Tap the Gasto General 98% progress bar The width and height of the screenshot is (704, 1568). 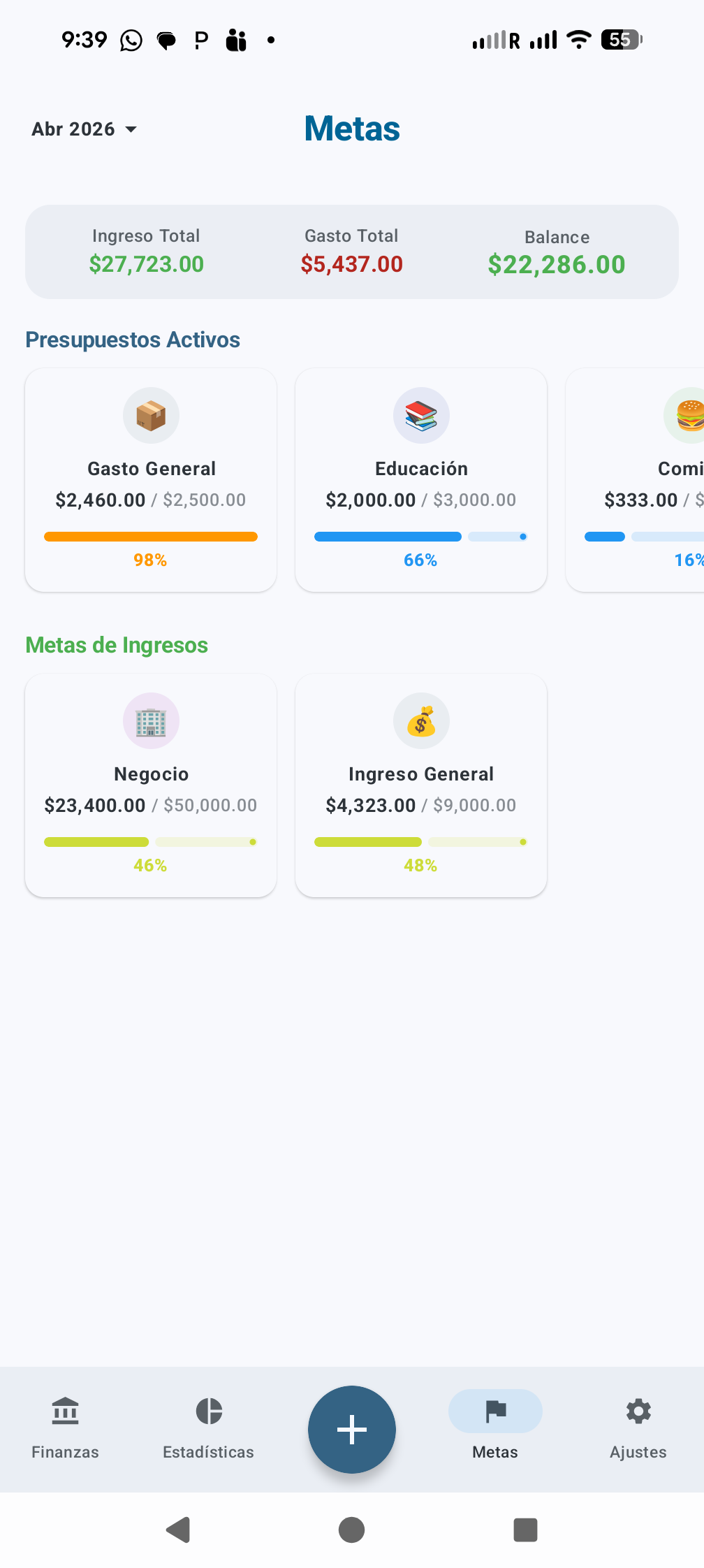(x=151, y=537)
